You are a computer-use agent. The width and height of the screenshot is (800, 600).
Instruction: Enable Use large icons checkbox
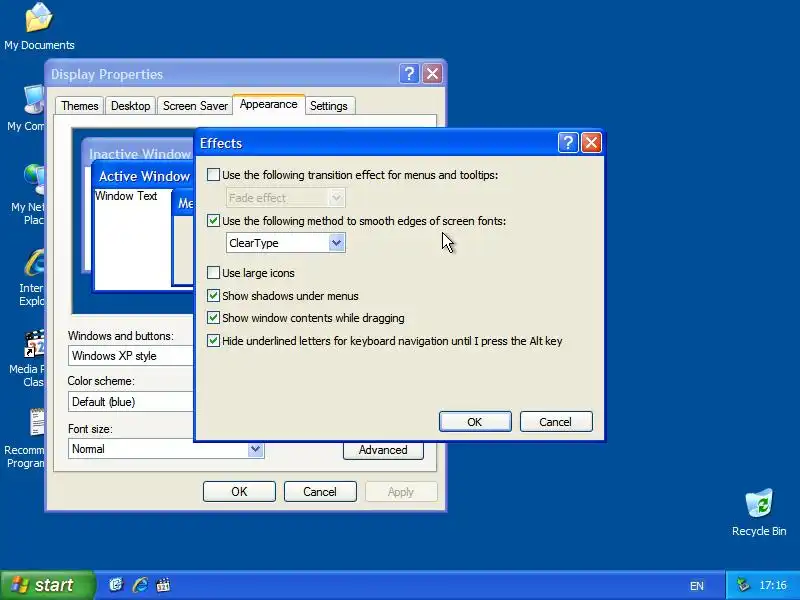[x=213, y=273]
